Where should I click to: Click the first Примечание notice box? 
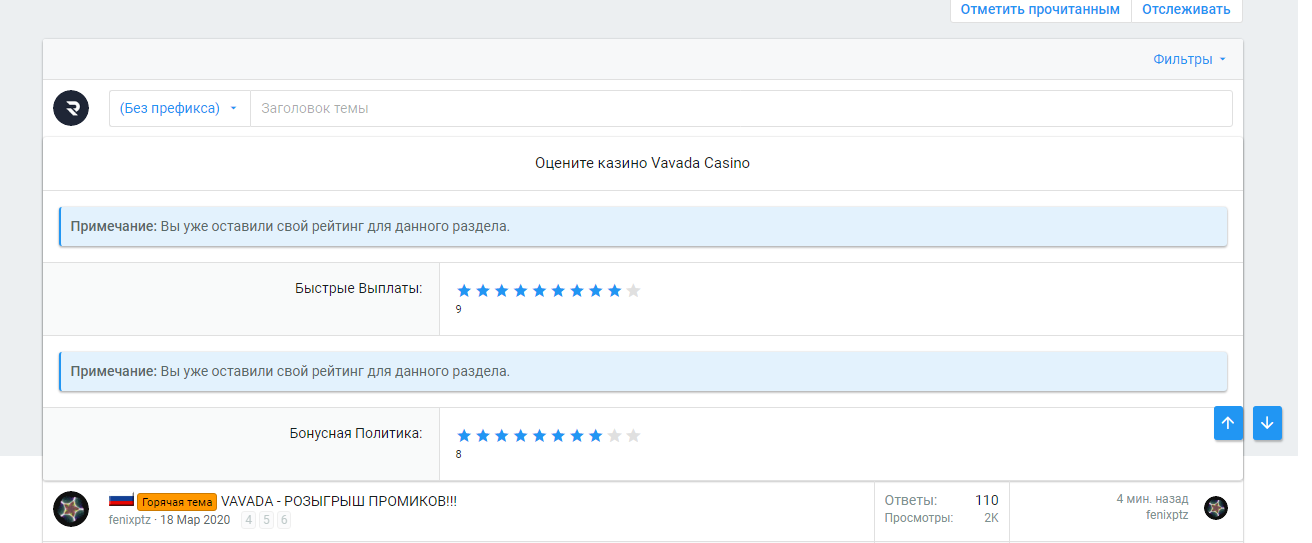coord(643,227)
